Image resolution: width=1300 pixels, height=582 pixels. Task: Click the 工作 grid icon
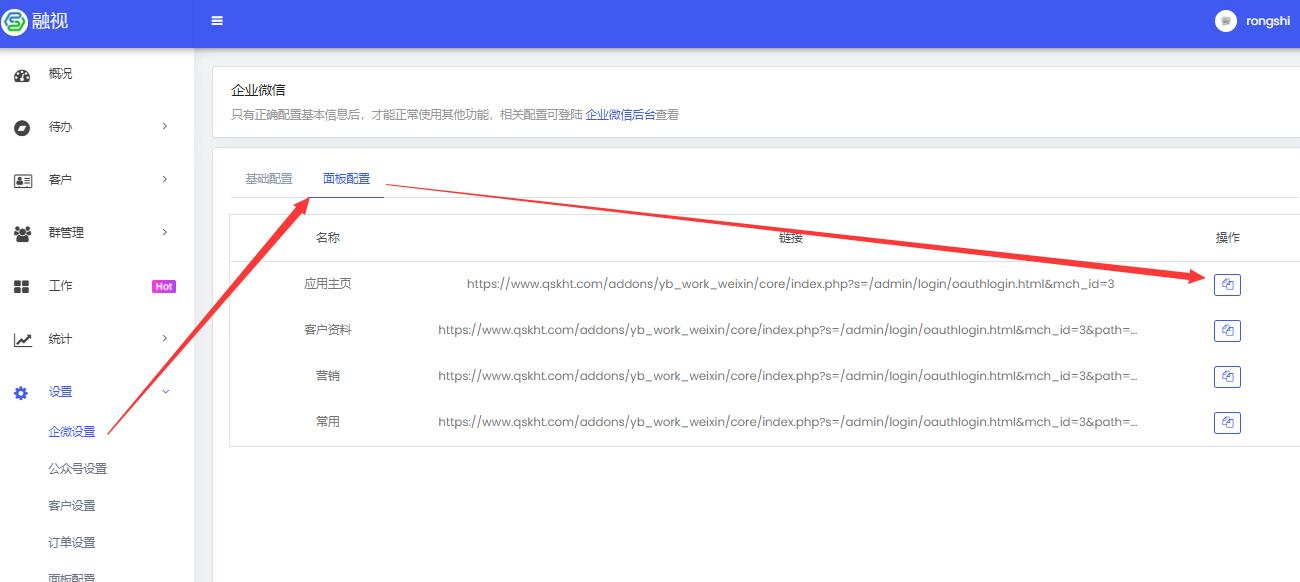(22, 287)
